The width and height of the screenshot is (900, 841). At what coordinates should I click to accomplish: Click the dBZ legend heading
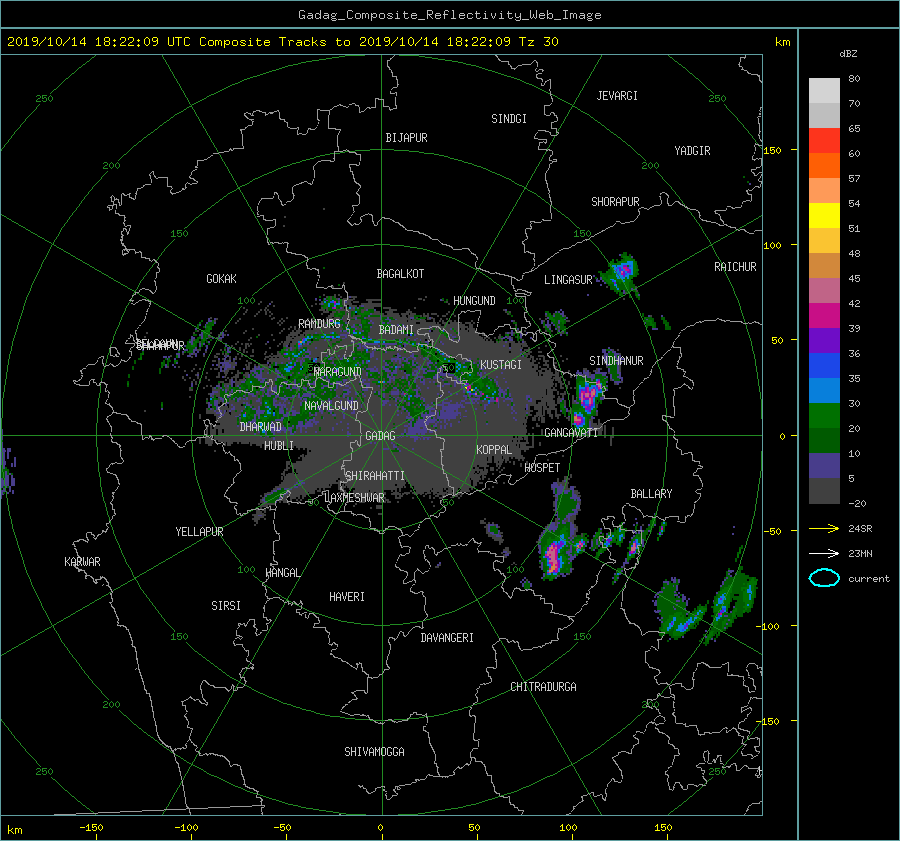[848, 54]
